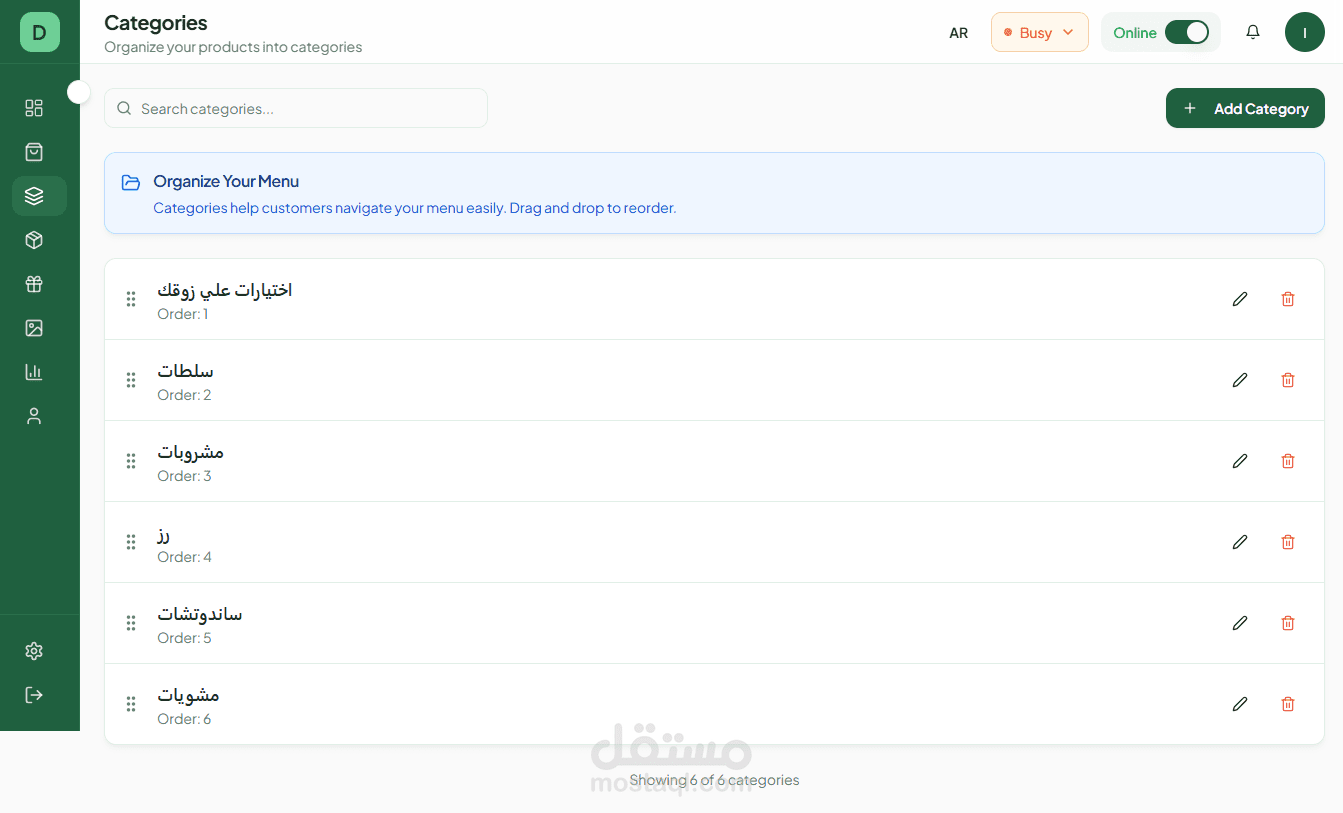The width and height of the screenshot is (1343, 813).
Task: Click the Add Category button
Action: (1245, 108)
